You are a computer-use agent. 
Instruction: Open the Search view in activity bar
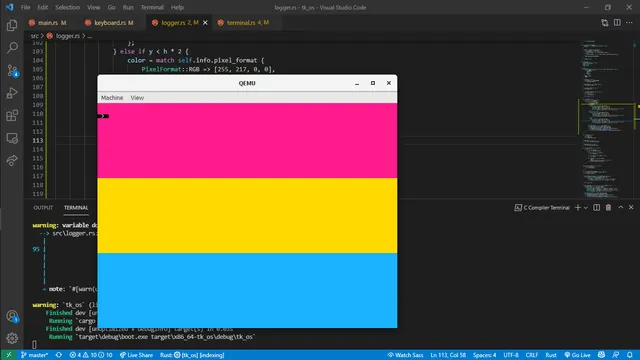(12, 48)
